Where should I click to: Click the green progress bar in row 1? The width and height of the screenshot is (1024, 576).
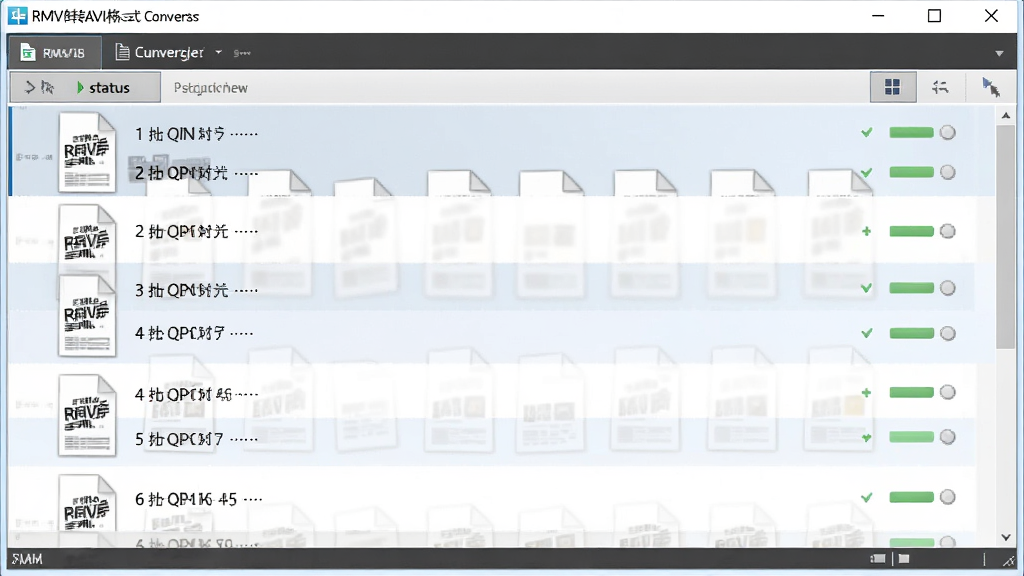912,133
